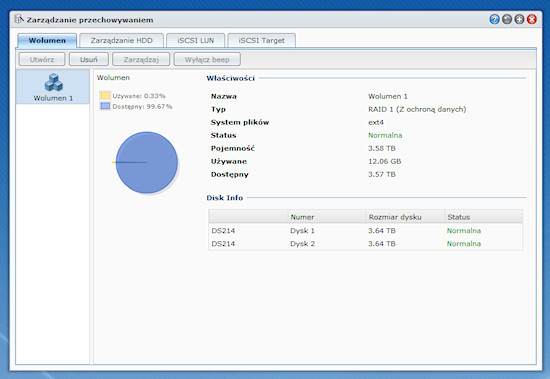Click the blue volume usage pie chart
The image size is (550, 379).
147,162
